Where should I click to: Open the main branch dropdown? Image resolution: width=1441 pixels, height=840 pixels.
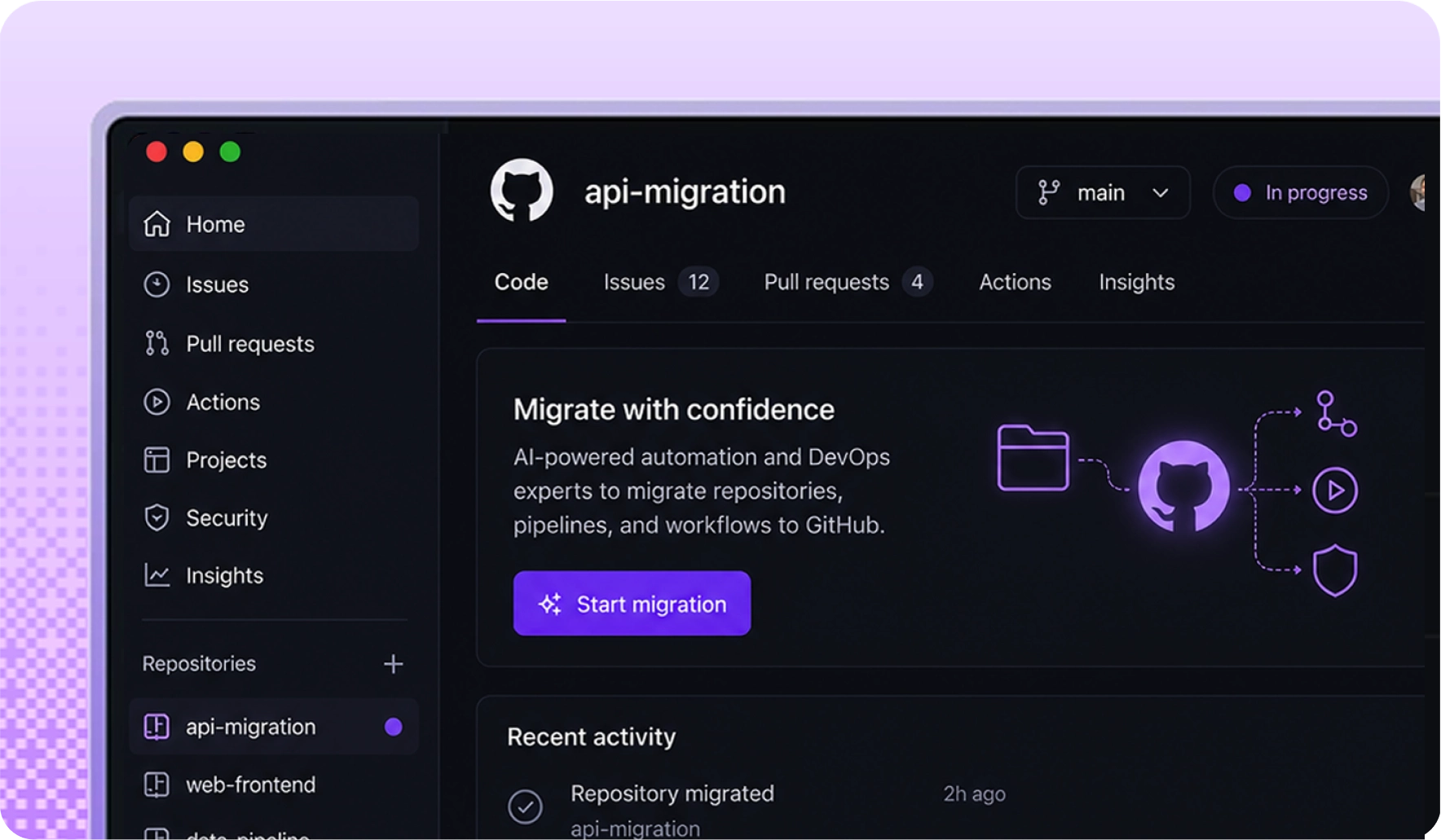pos(1103,192)
